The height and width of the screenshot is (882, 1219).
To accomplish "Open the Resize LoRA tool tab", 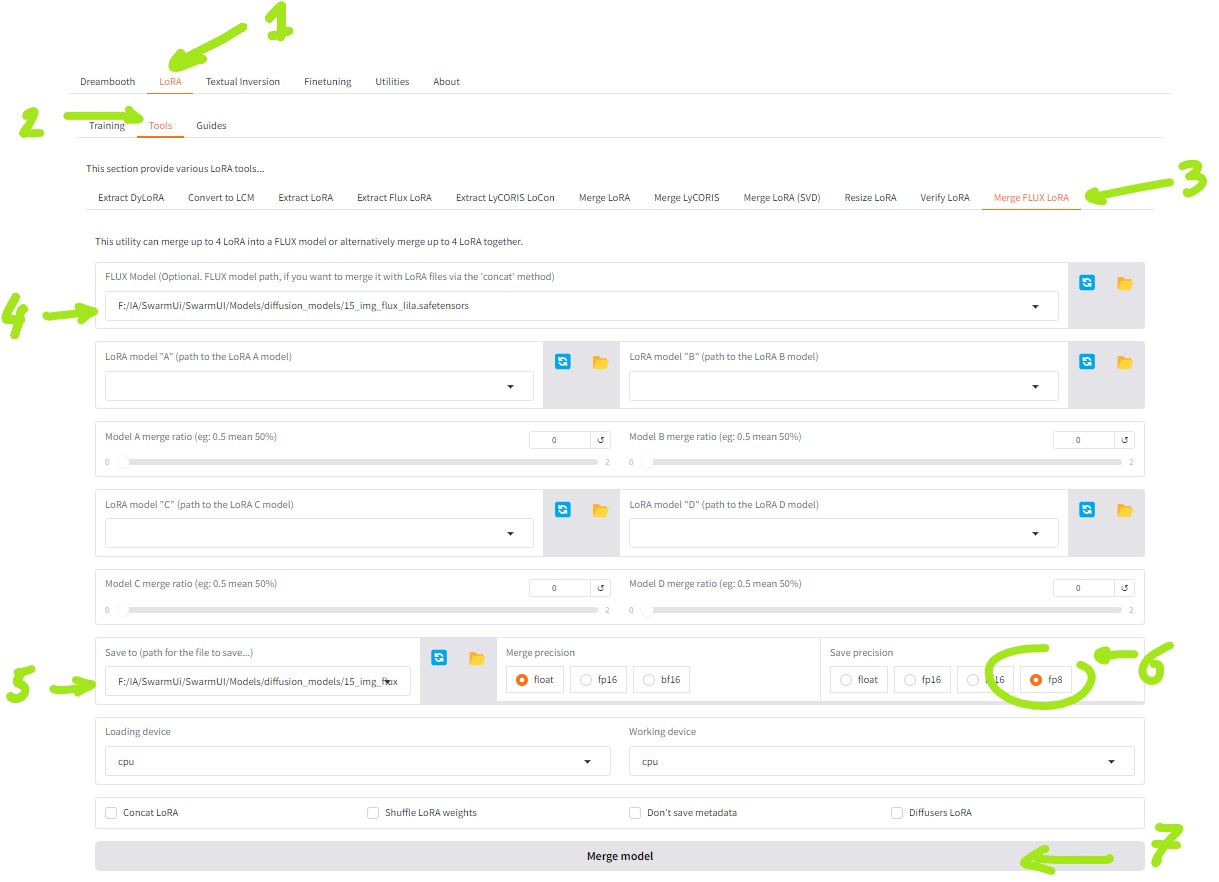I will click(x=870, y=198).
